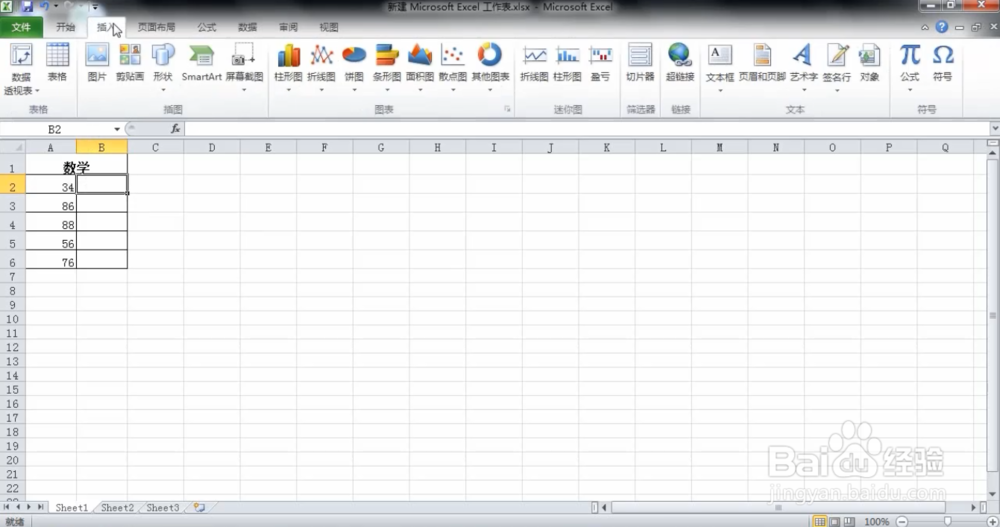The height and width of the screenshot is (527, 1000).
Task: Click the zoom slider handle
Action: (948, 522)
